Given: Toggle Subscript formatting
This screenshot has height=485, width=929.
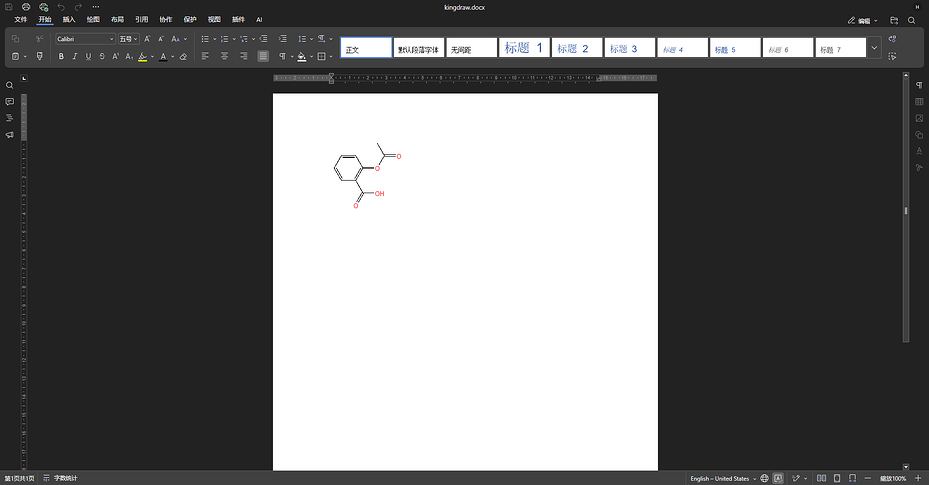Looking at the screenshot, I should [x=129, y=57].
